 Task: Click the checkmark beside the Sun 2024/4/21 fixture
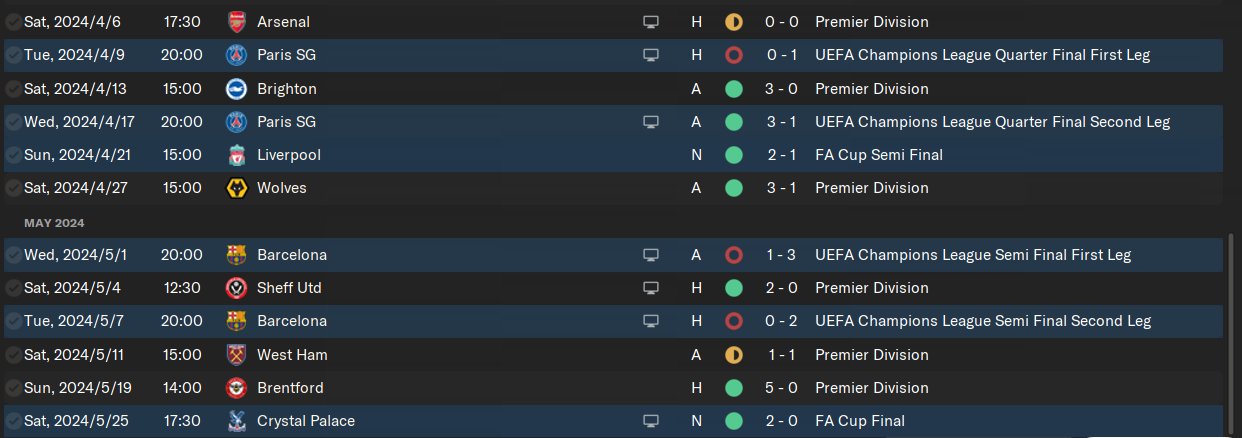point(13,155)
